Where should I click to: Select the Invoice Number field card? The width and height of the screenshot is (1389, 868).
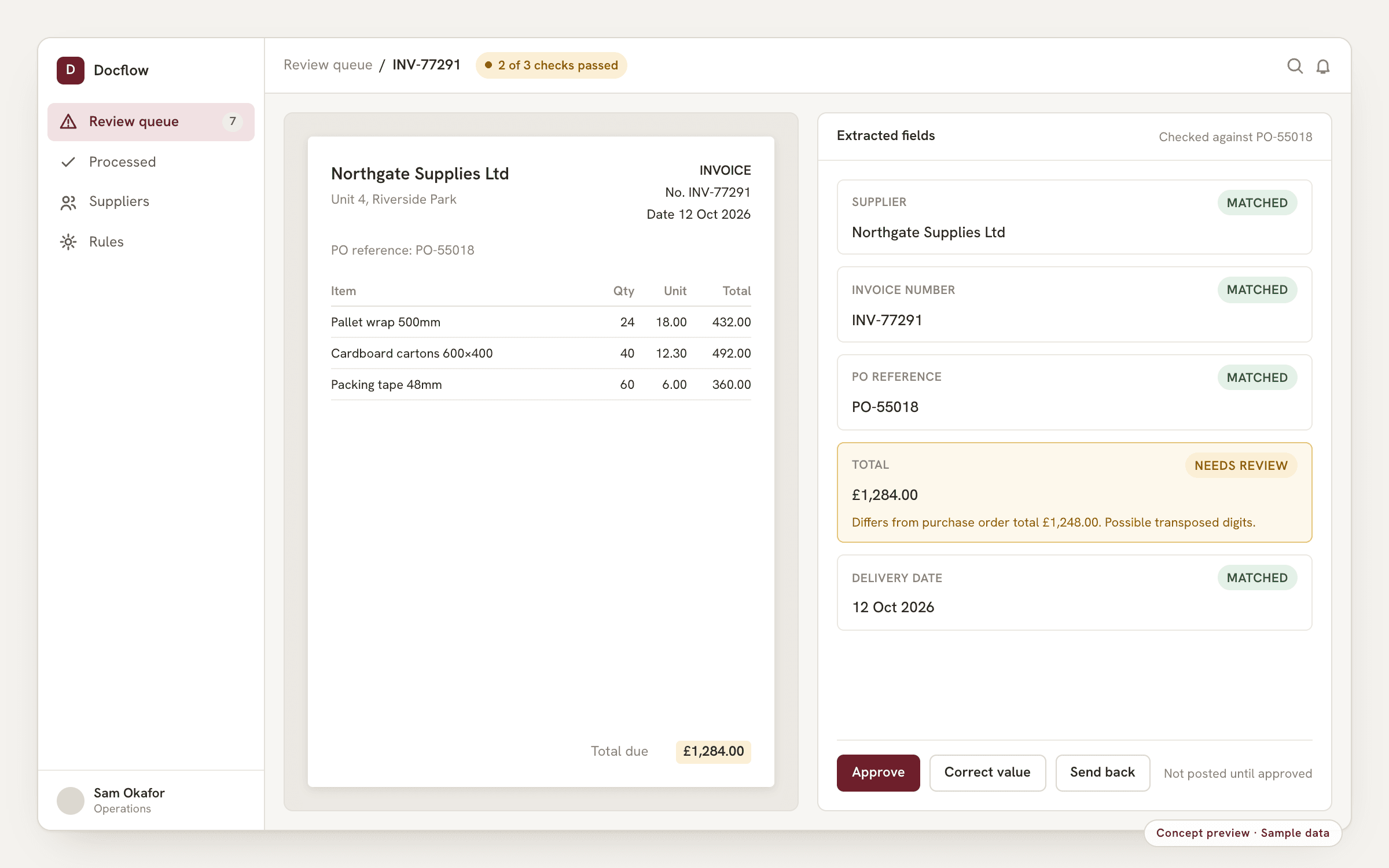(1074, 304)
